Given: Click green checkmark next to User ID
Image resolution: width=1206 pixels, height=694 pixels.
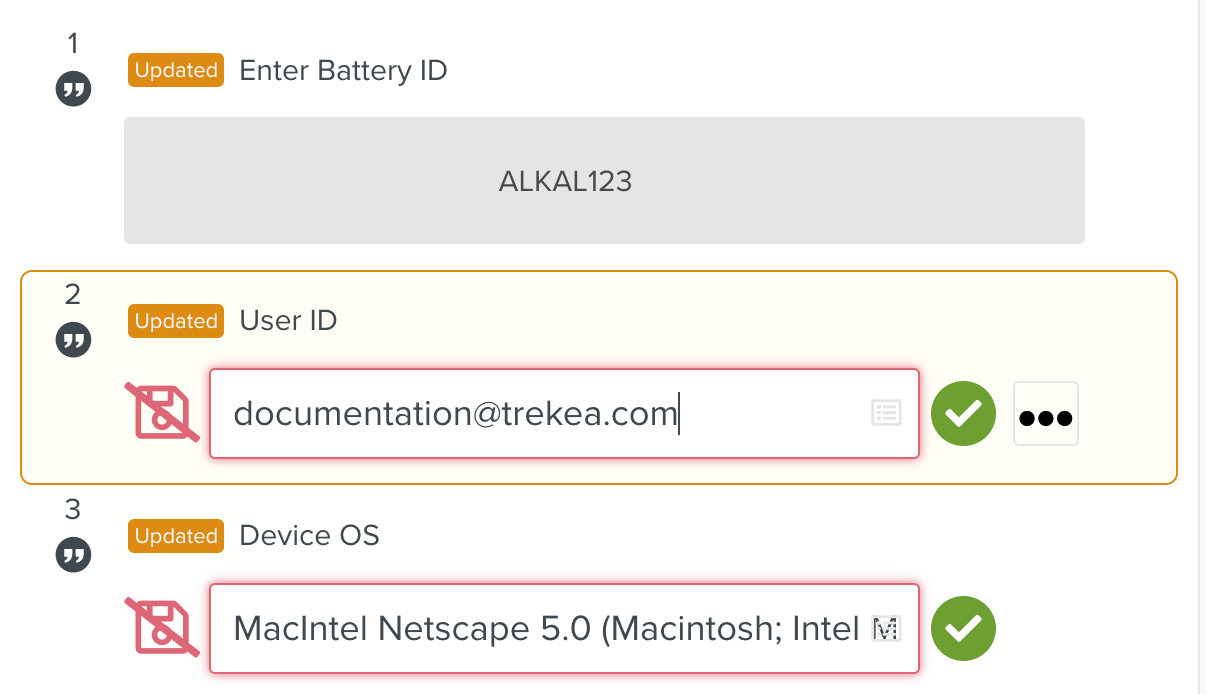Looking at the screenshot, I should (963, 414).
